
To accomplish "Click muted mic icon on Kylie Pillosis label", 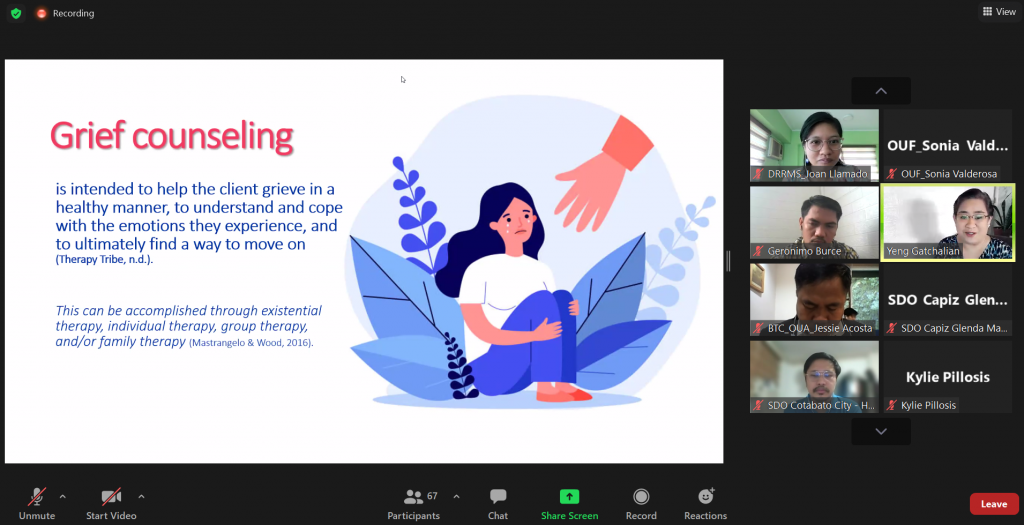I will pos(892,405).
